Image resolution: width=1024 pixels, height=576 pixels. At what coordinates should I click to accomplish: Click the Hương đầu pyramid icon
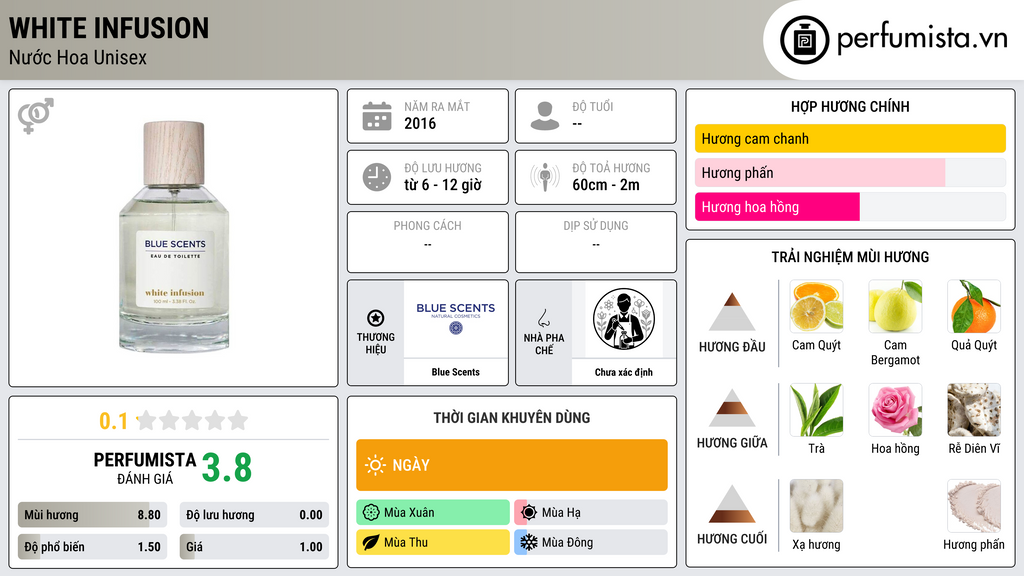(732, 312)
